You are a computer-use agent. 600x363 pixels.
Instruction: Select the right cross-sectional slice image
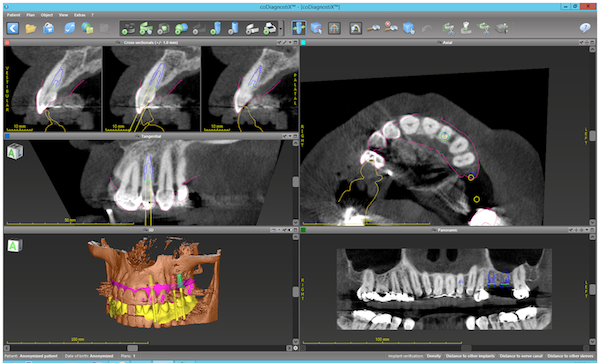pyautogui.click(x=249, y=89)
